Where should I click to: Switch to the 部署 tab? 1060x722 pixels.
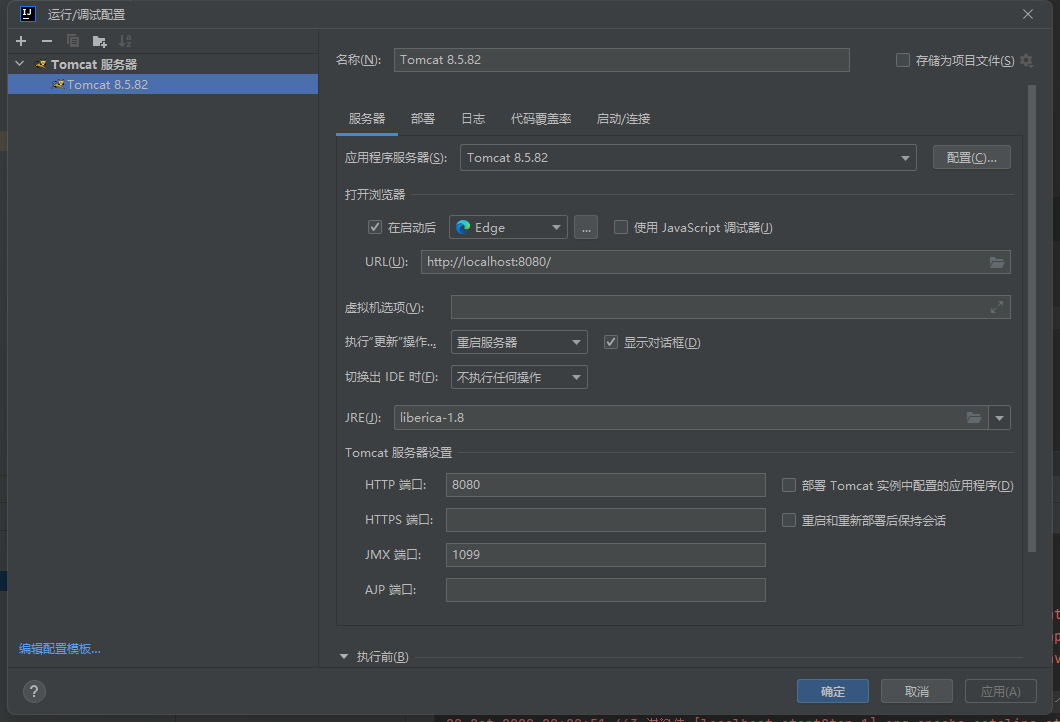click(x=423, y=118)
